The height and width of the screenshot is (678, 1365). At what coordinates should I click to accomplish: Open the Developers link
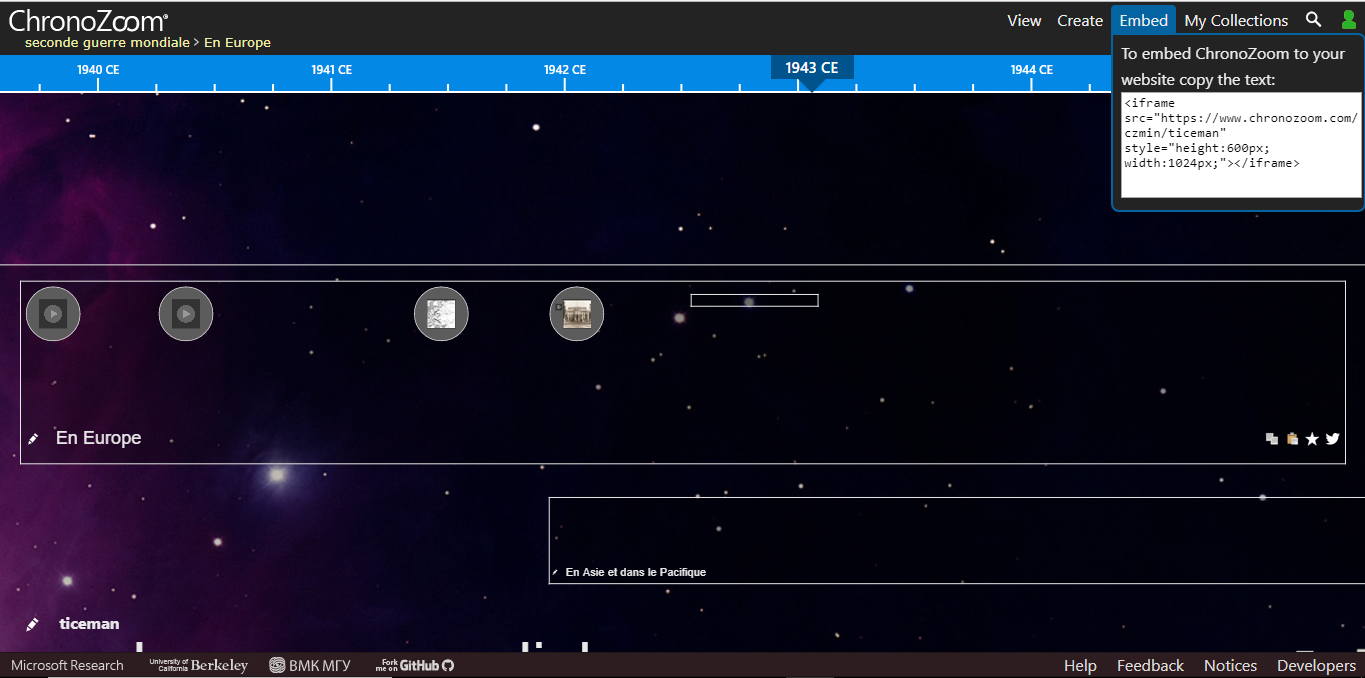click(x=1316, y=665)
